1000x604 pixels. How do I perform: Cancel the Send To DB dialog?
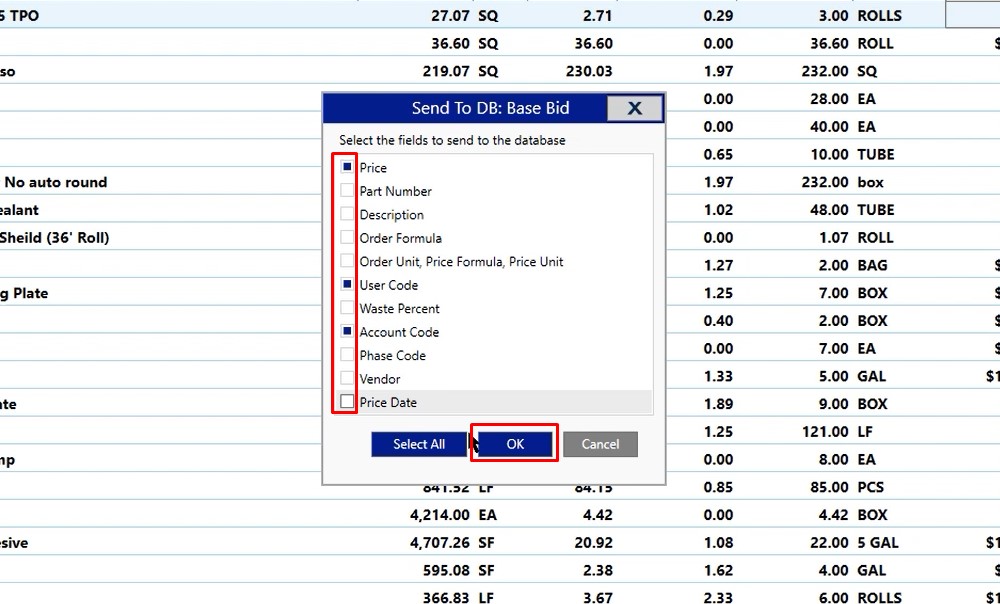600,444
